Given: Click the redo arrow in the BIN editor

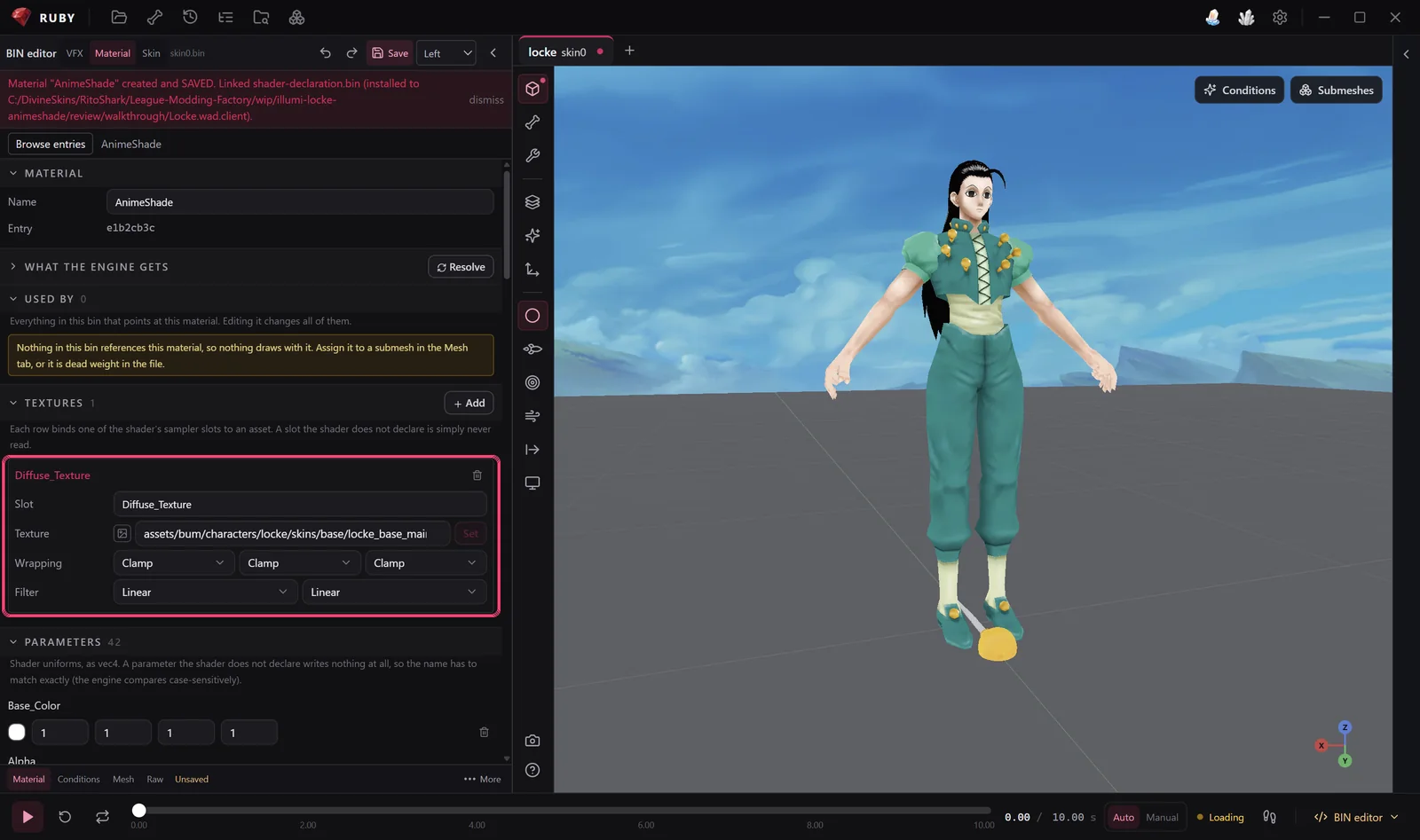Looking at the screenshot, I should 351,53.
